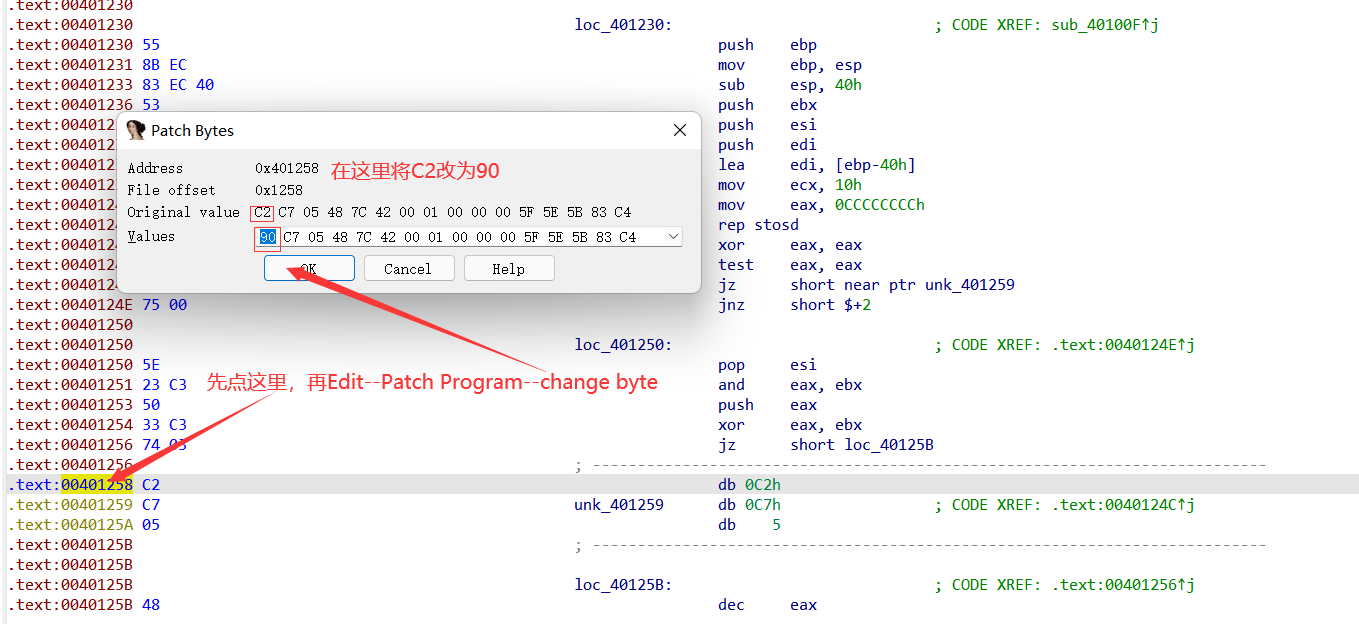Click the loc_401250 label

point(623,345)
